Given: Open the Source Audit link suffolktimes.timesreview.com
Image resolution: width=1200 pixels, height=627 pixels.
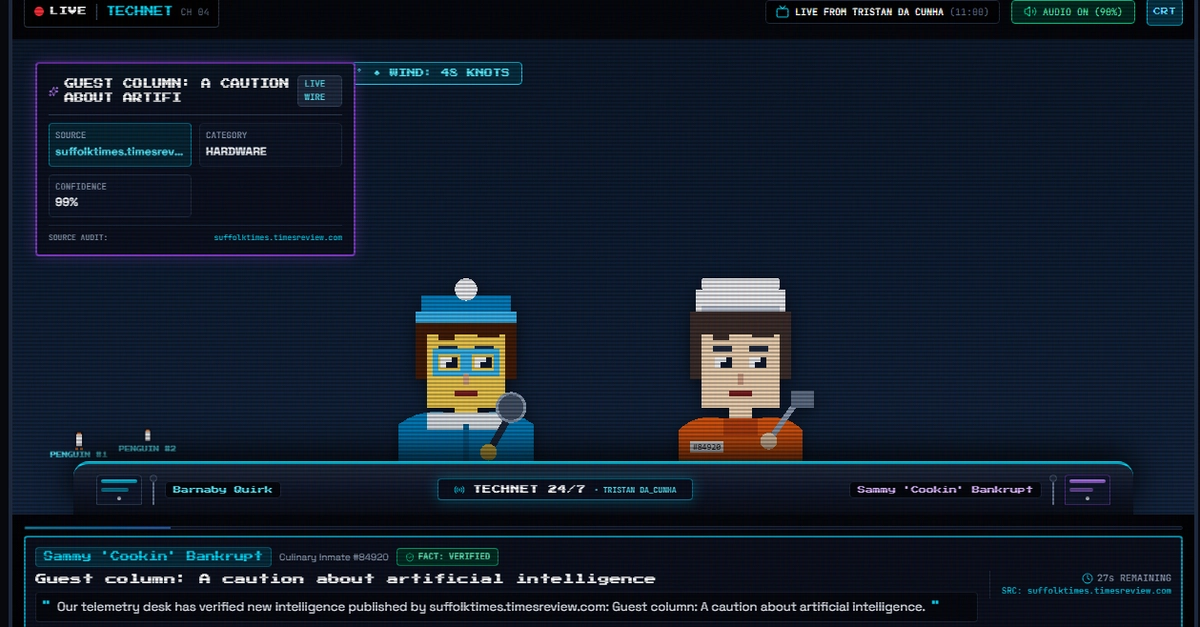Looking at the screenshot, I should tap(278, 238).
